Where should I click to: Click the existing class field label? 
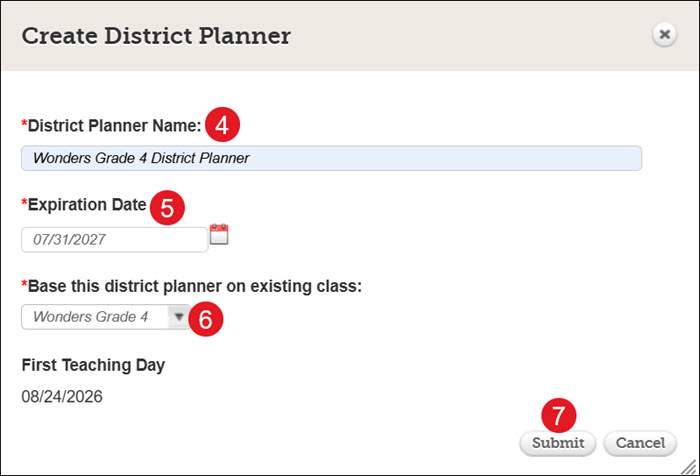pos(192,286)
